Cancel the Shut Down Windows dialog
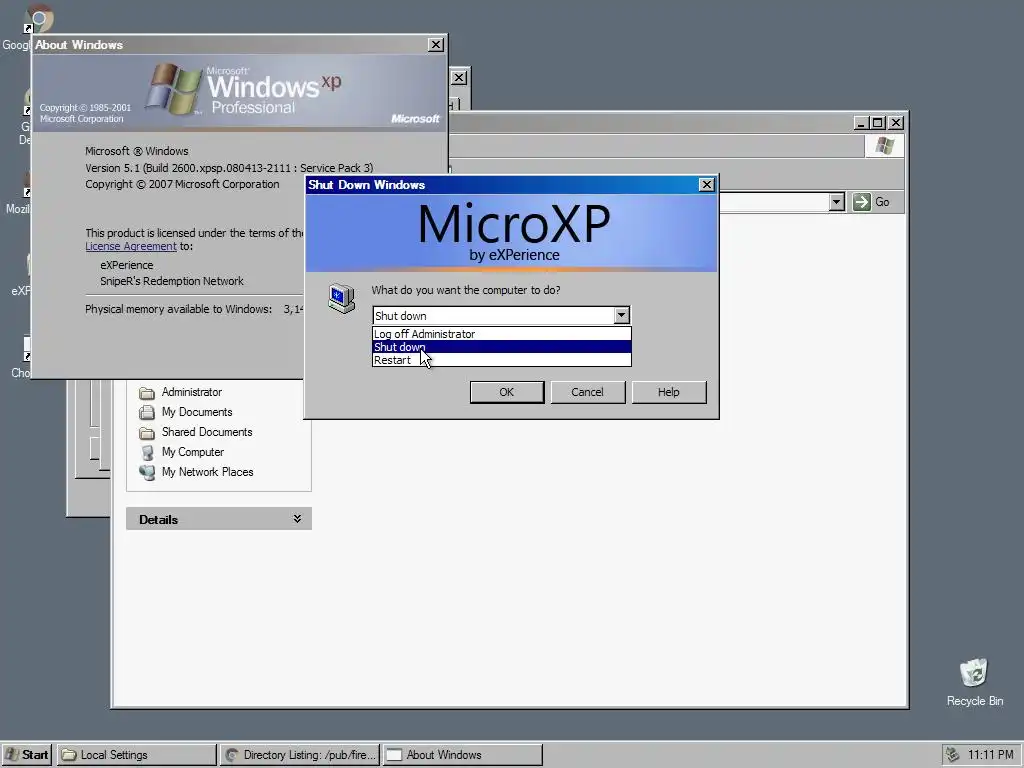 point(588,392)
